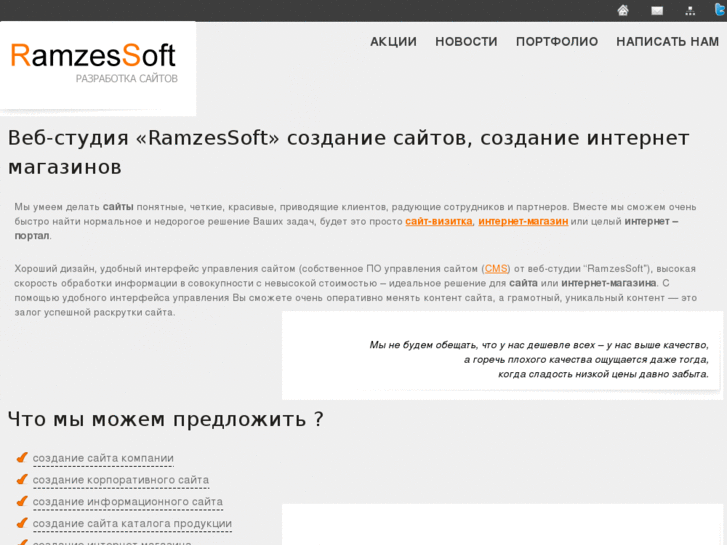The image size is (727, 545).
Task: Click quote line когда сладость низкой цены
Action: click(603, 374)
